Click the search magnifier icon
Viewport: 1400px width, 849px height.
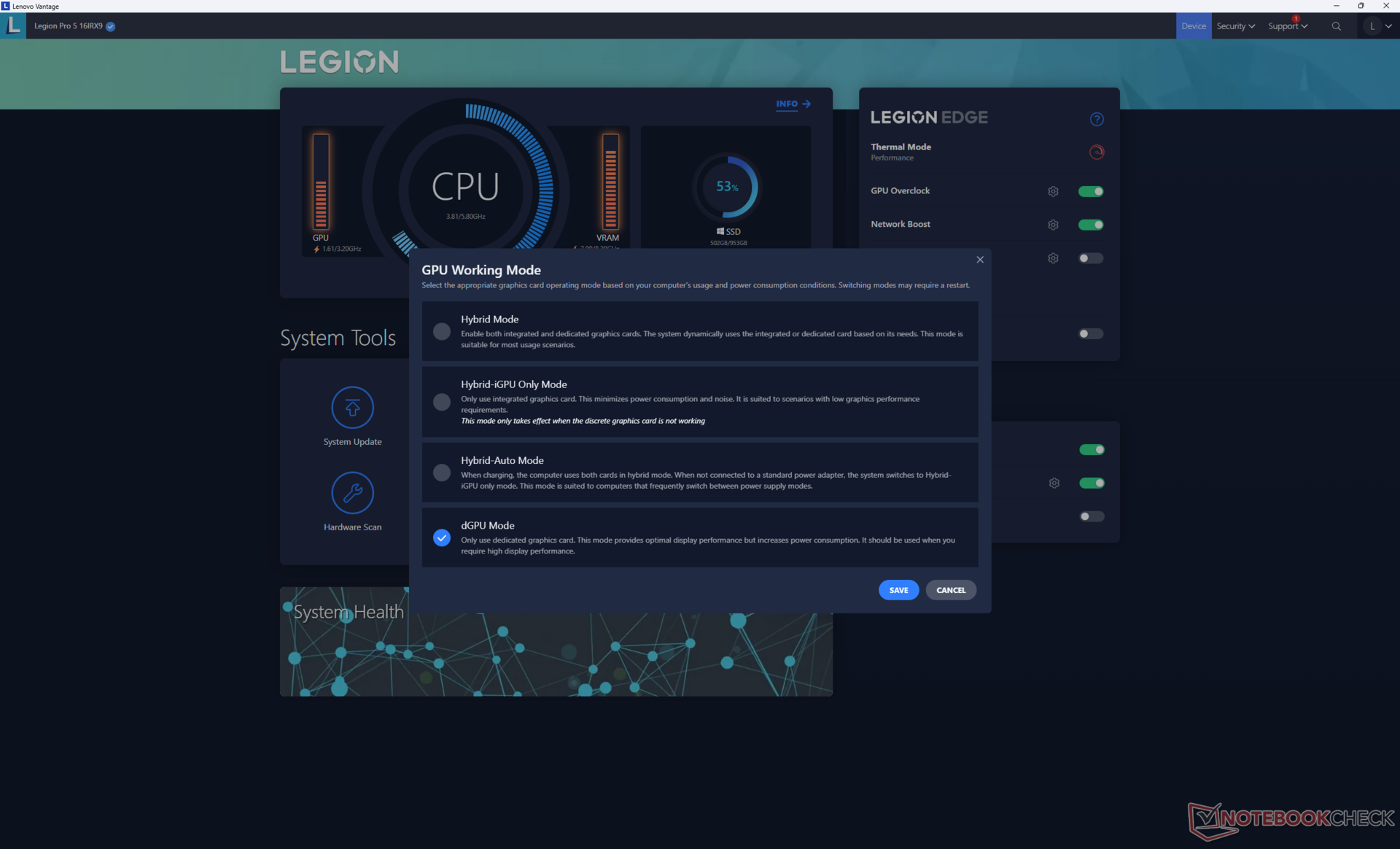tap(1336, 26)
